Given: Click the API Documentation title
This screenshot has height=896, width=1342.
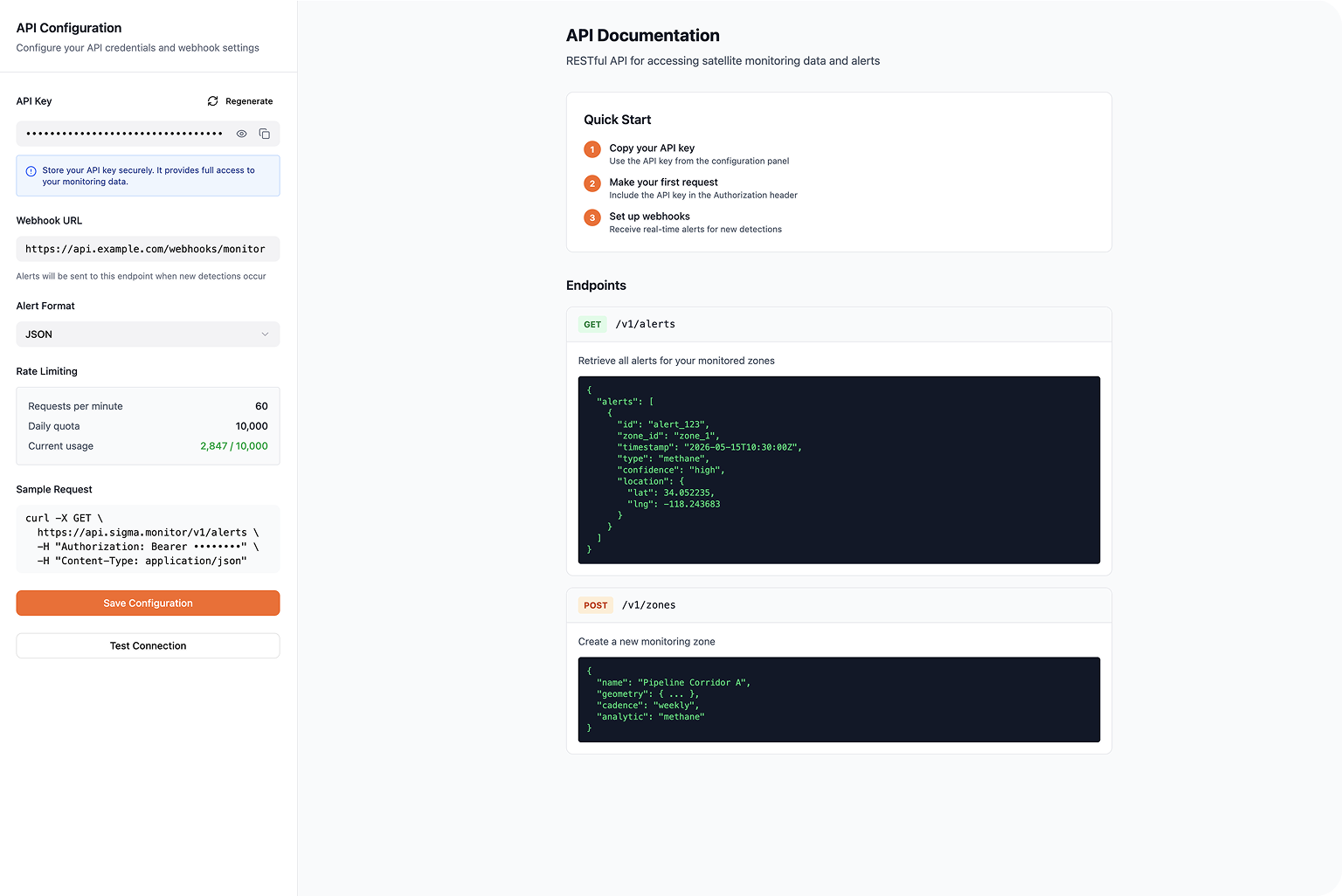Looking at the screenshot, I should 643,36.
